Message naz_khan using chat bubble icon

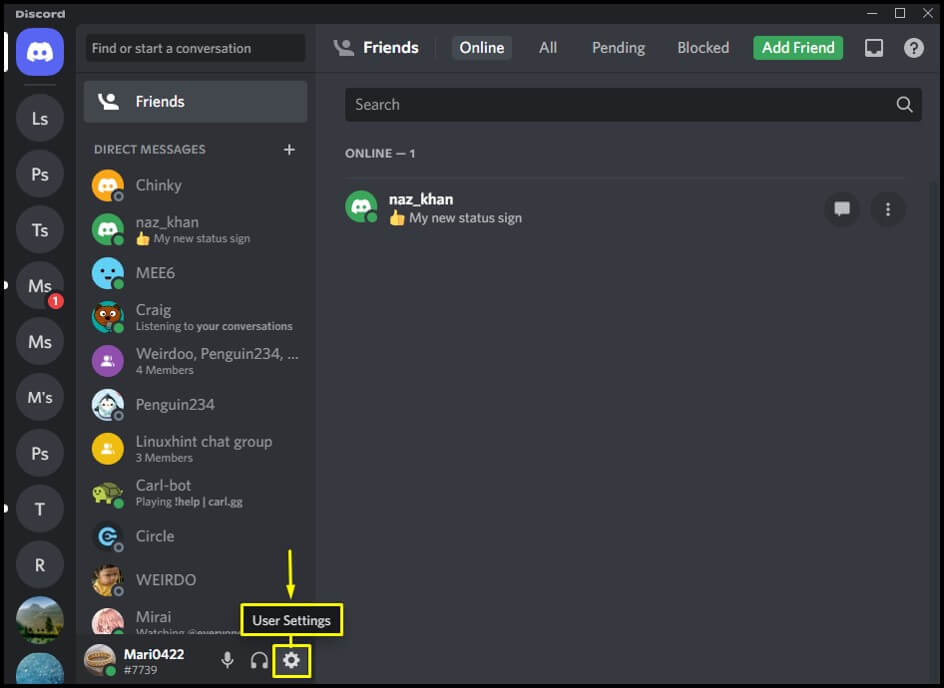pos(842,209)
